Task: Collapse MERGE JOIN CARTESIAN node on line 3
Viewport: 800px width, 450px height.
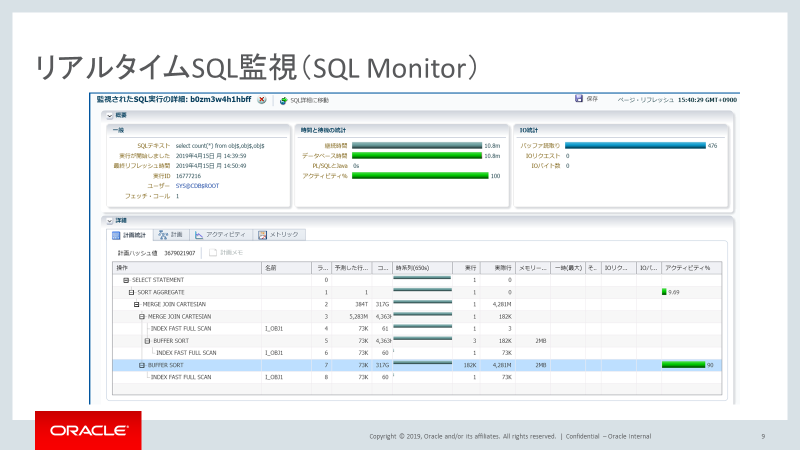Action: [x=142, y=317]
